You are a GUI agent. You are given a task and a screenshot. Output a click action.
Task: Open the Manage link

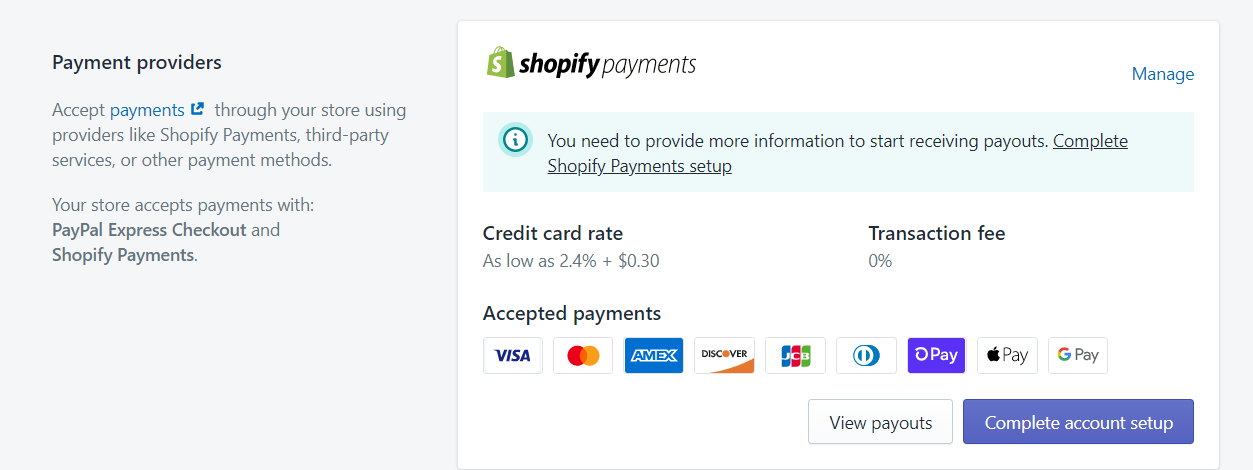pos(1162,74)
